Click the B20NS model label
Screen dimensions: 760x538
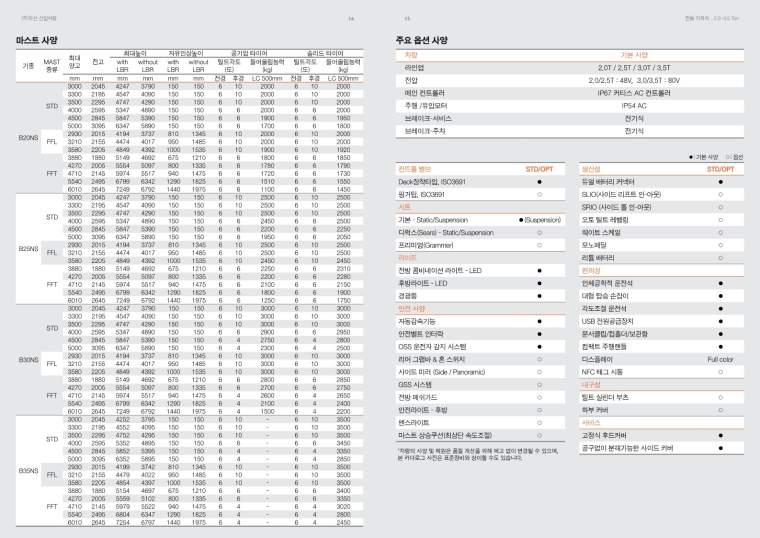(28, 137)
